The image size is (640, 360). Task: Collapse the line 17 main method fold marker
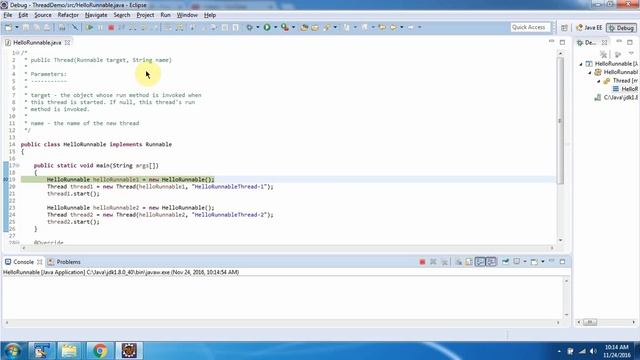pyautogui.click(x=18, y=166)
